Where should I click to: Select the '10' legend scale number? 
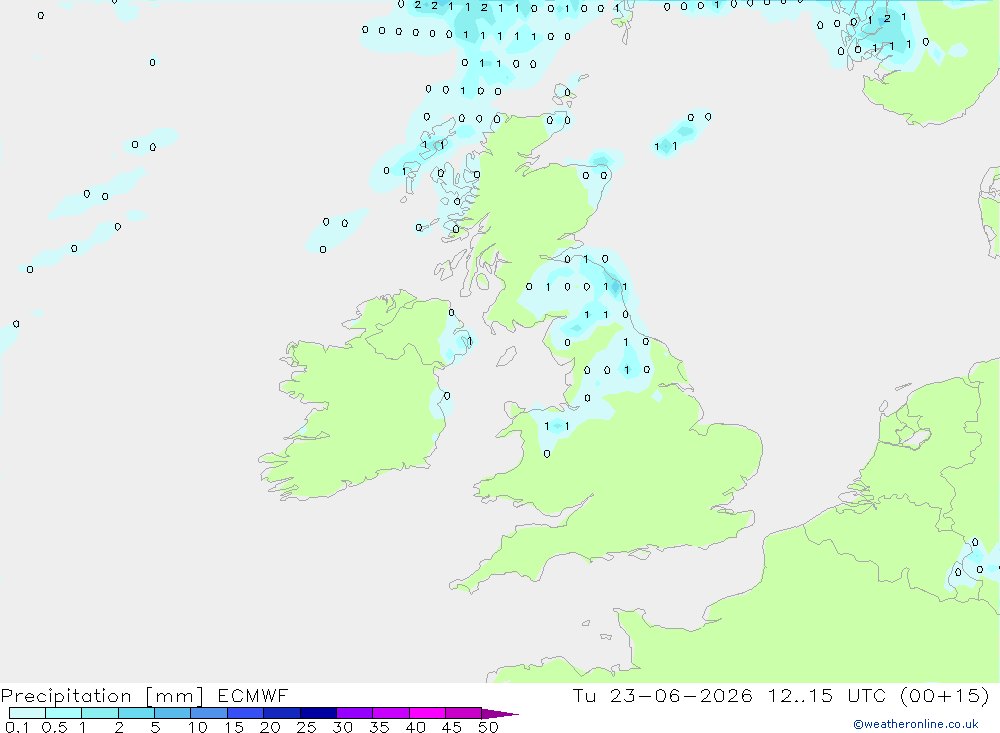click(x=197, y=727)
